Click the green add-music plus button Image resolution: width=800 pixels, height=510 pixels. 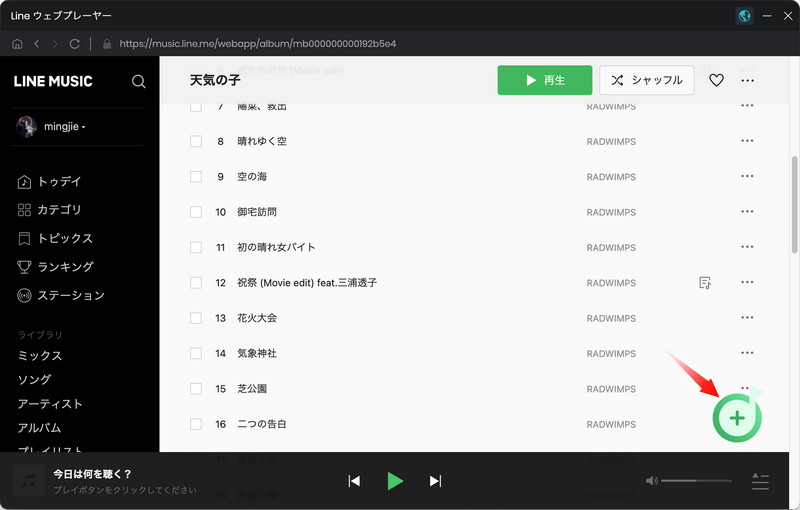pos(737,418)
